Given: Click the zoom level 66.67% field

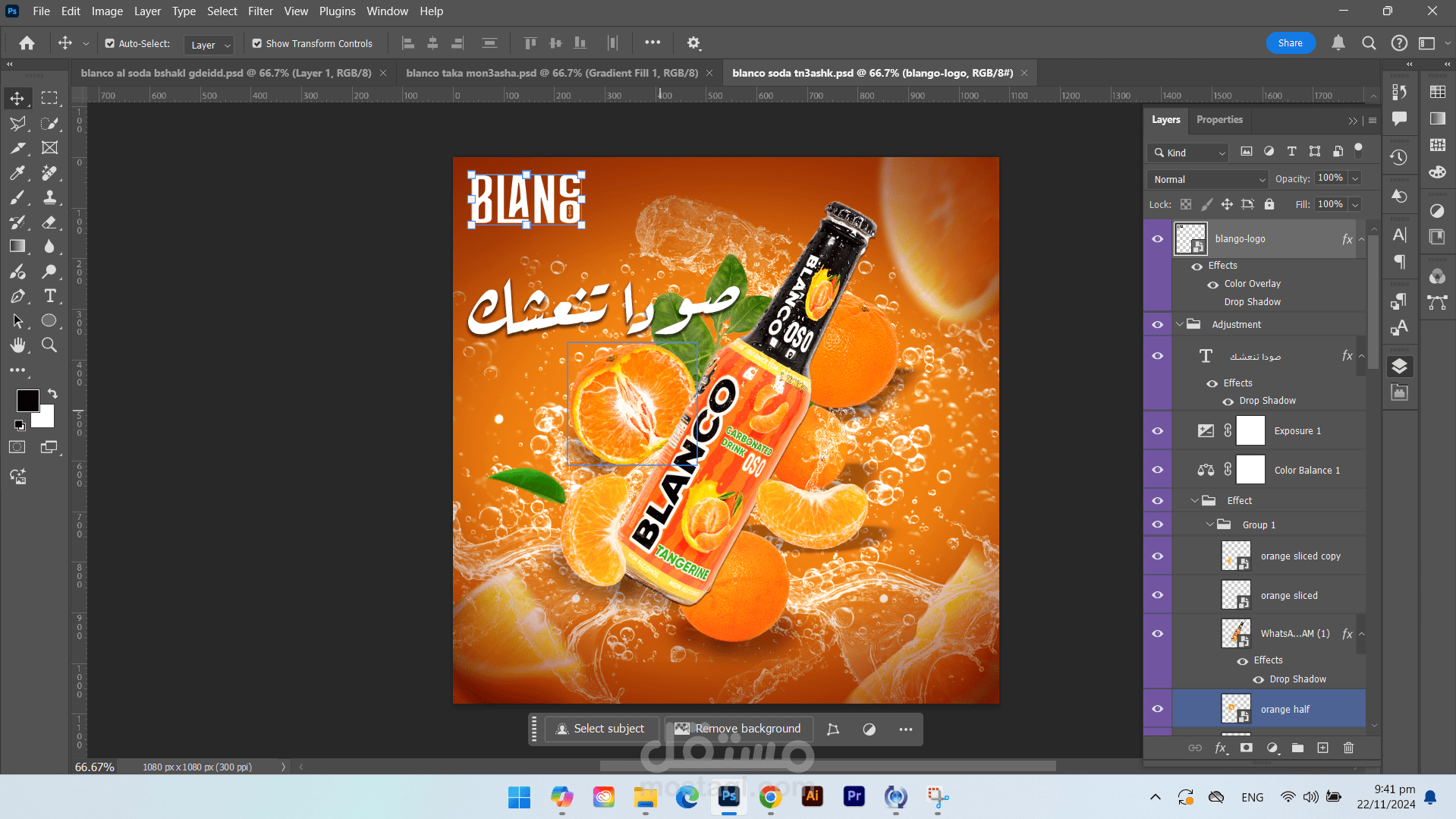Looking at the screenshot, I should [95, 767].
